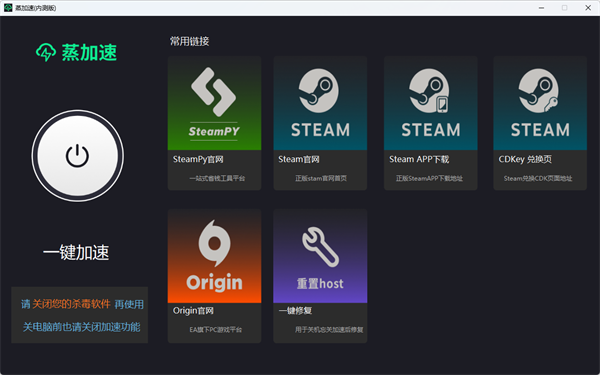
Task: Click the 蒸加速 cloud lightning logo
Action: coord(46,52)
